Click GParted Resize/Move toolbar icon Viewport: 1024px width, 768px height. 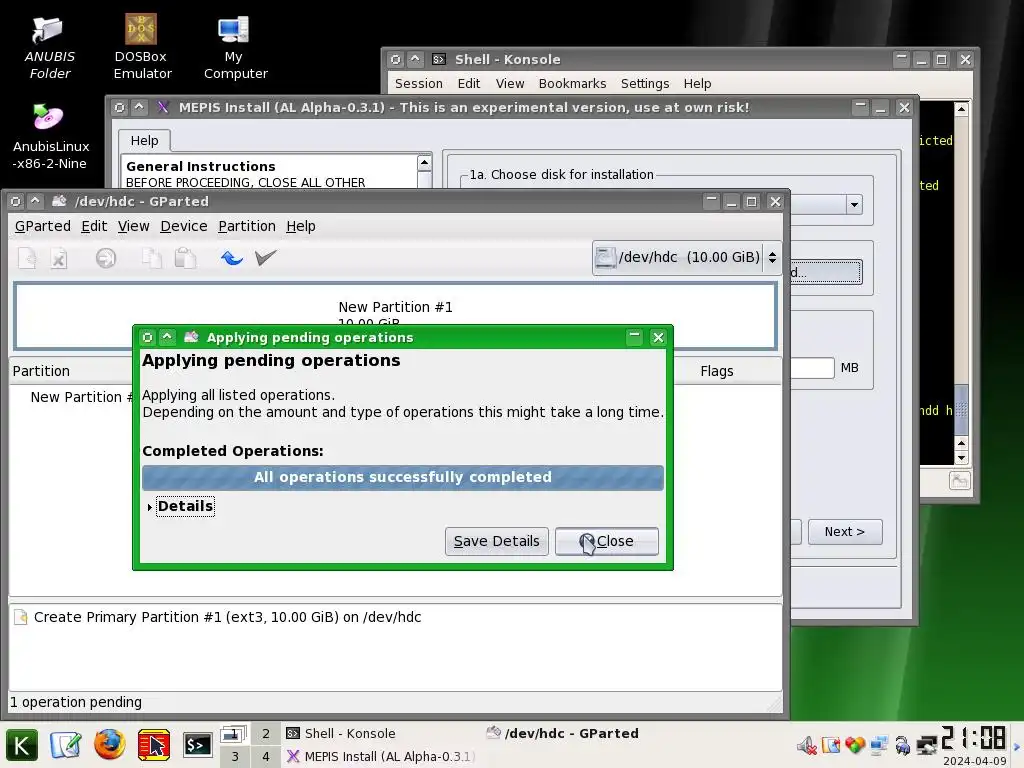(106, 258)
